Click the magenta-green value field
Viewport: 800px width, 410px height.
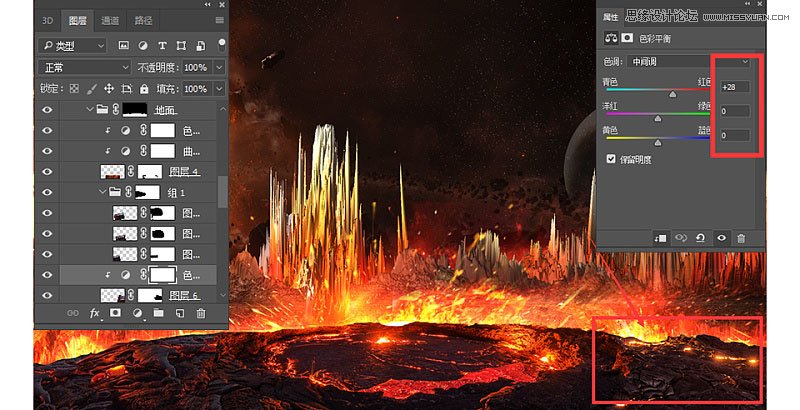click(x=735, y=111)
